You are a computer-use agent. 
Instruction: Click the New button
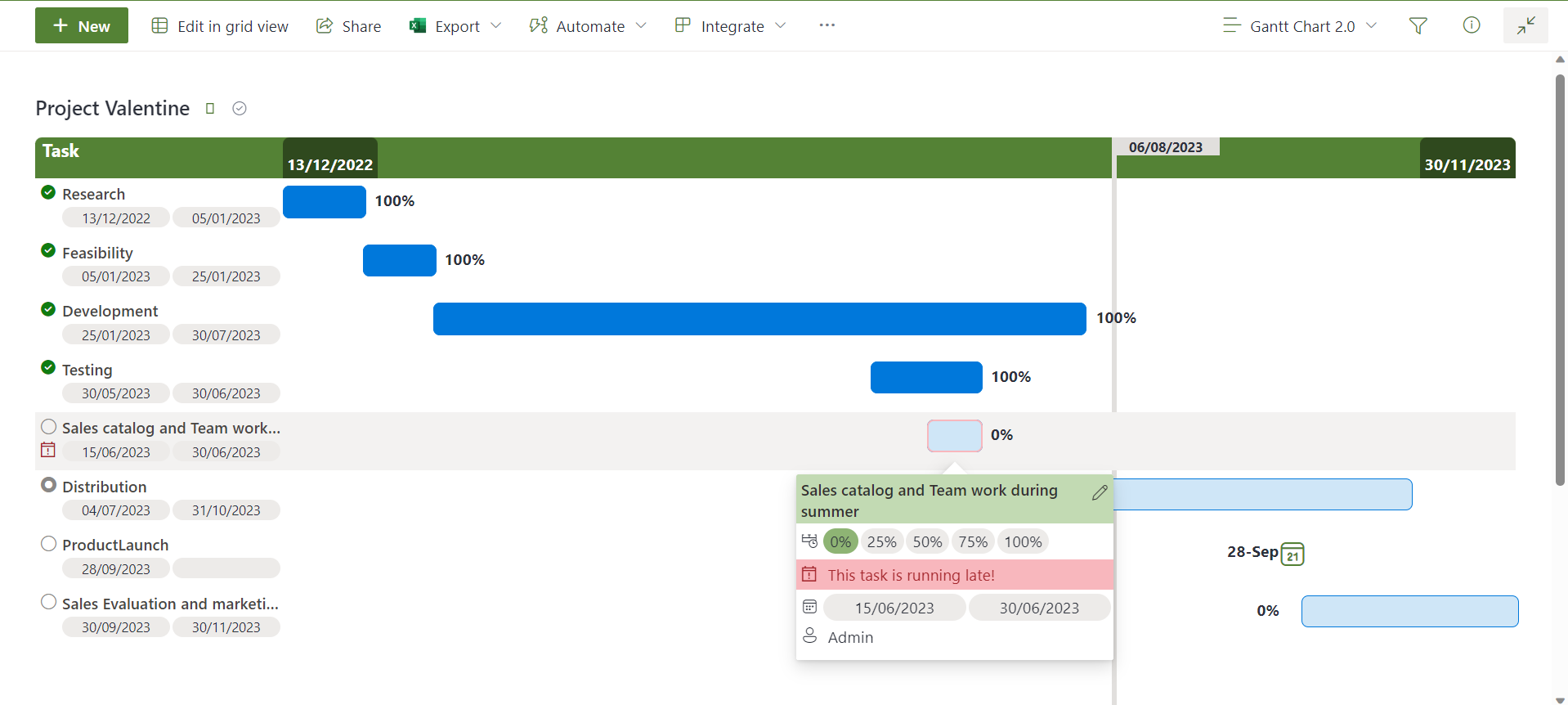(82, 25)
